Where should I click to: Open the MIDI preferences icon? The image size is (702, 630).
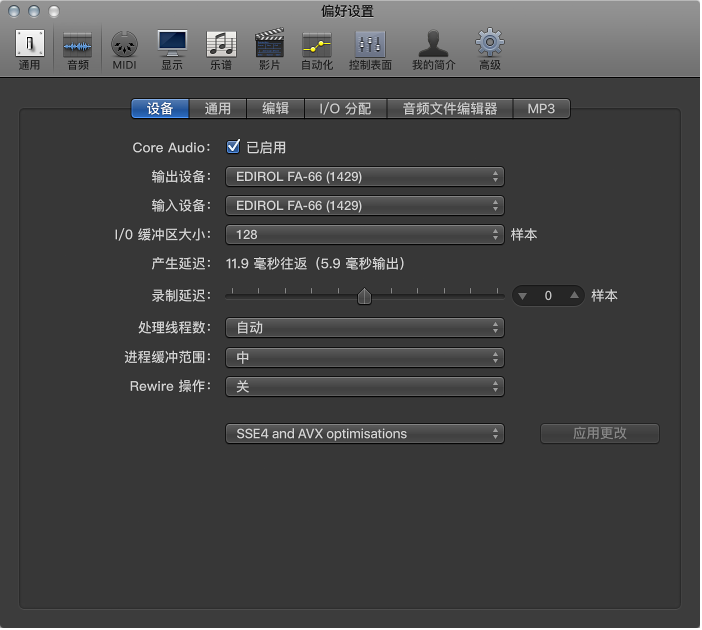(x=124, y=46)
